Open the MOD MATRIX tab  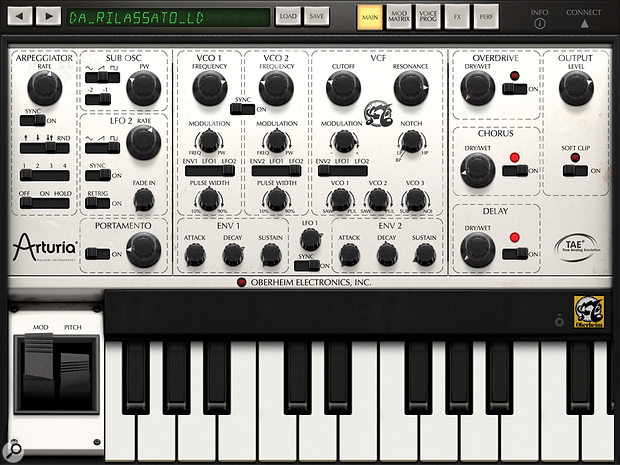(399, 17)
